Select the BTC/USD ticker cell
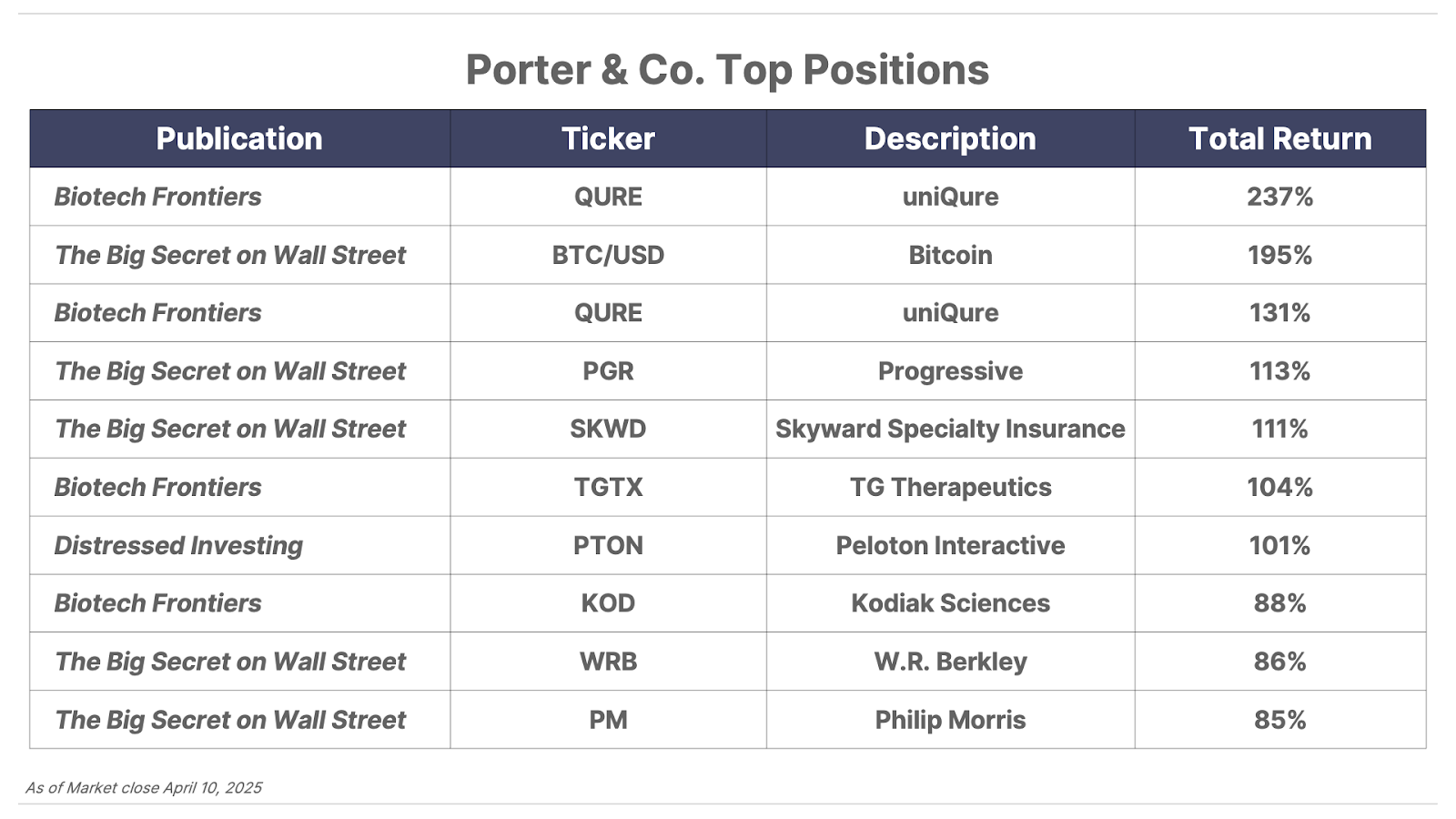 (x=608, y=255)
